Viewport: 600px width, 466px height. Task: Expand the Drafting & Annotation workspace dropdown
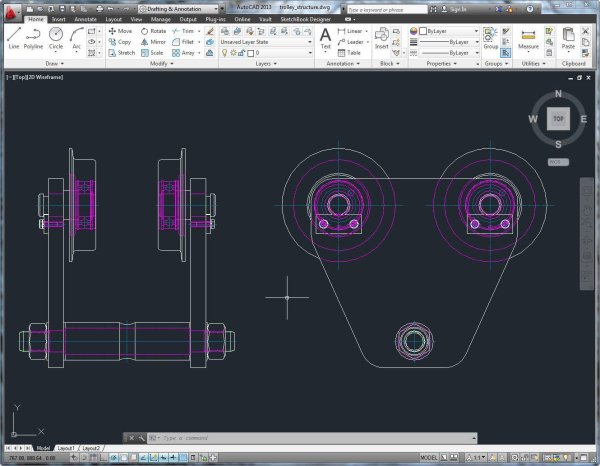tap(179, 8)
